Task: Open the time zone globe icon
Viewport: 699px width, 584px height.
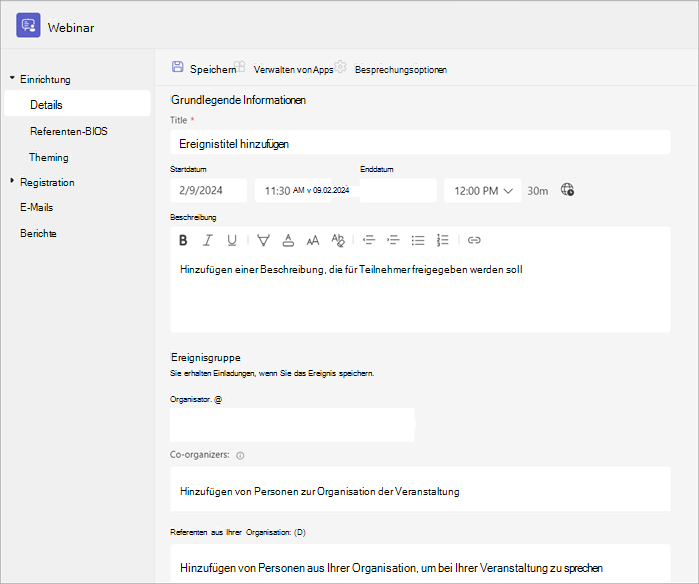Action: point(567,189)
